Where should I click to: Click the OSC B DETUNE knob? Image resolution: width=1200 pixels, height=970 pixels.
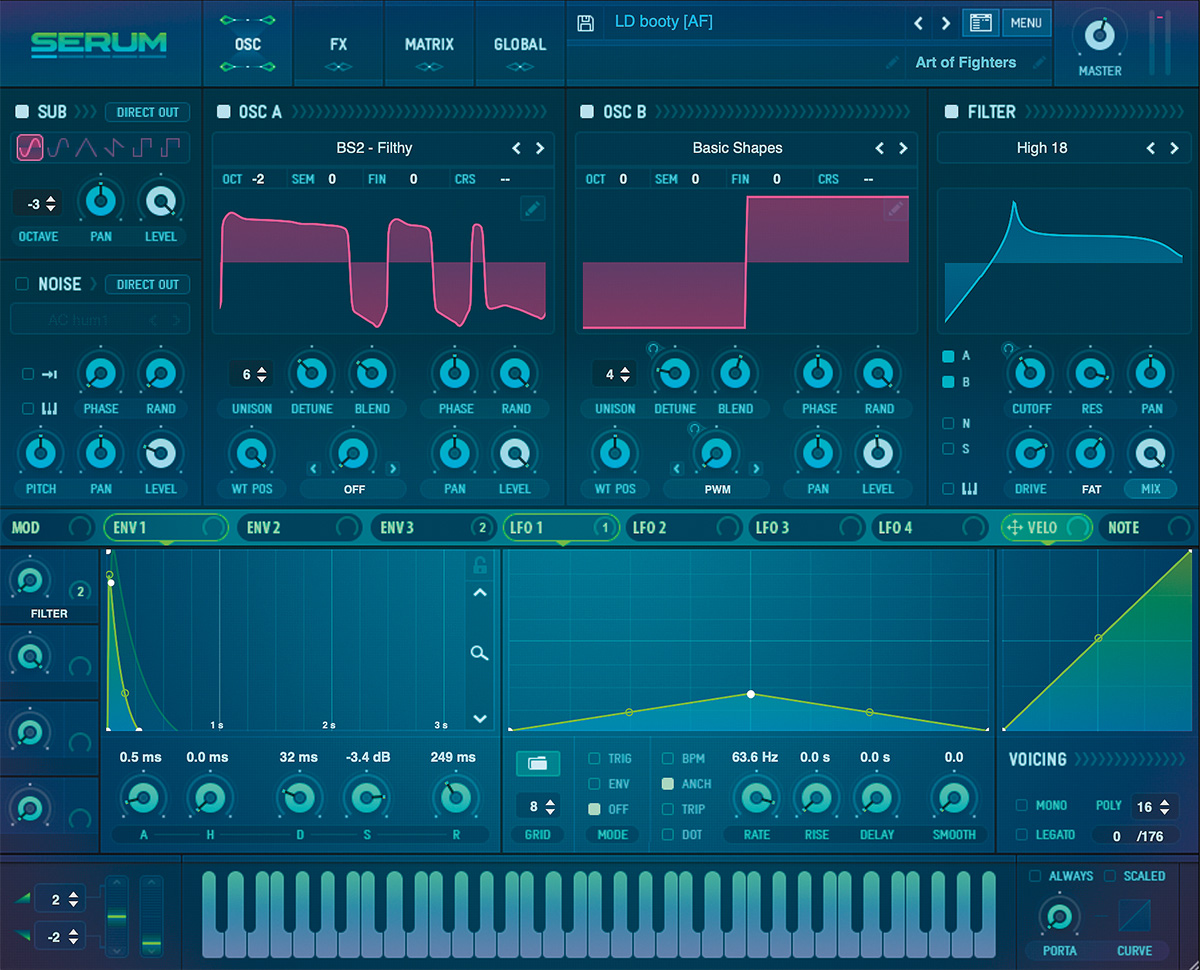pos(675,374)
